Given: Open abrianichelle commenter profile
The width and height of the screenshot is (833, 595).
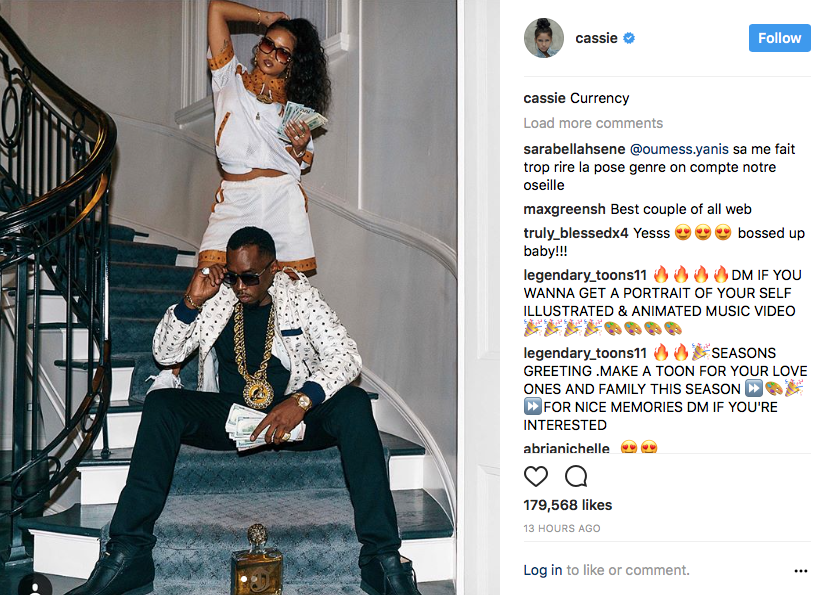Looking at the screenshot, I should point(566,448).
